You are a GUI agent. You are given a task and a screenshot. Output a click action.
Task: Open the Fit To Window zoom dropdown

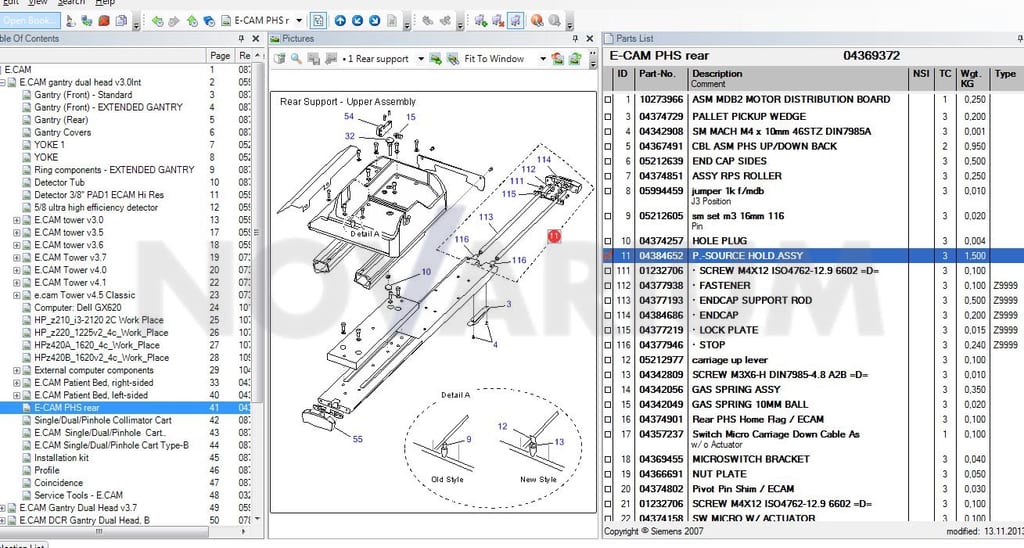click(x=542, y=59)
